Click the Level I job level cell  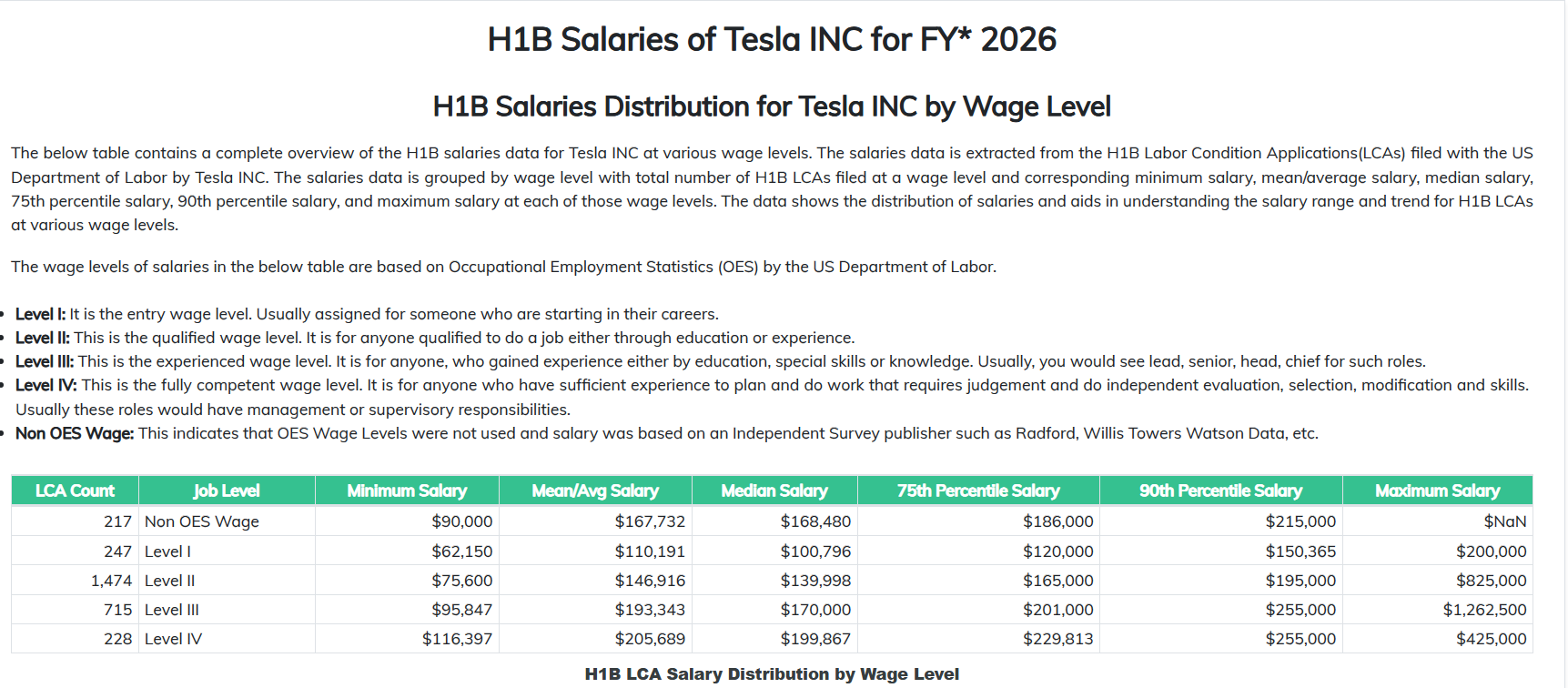point(167,551)
